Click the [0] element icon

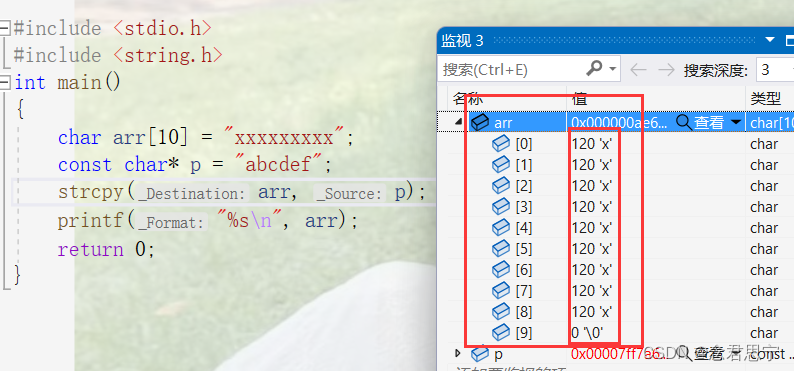(501, 144)
